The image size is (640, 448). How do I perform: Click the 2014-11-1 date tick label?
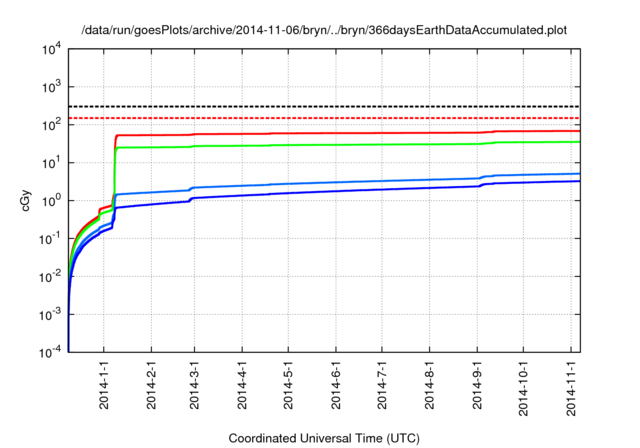click(x=571, y=388)
